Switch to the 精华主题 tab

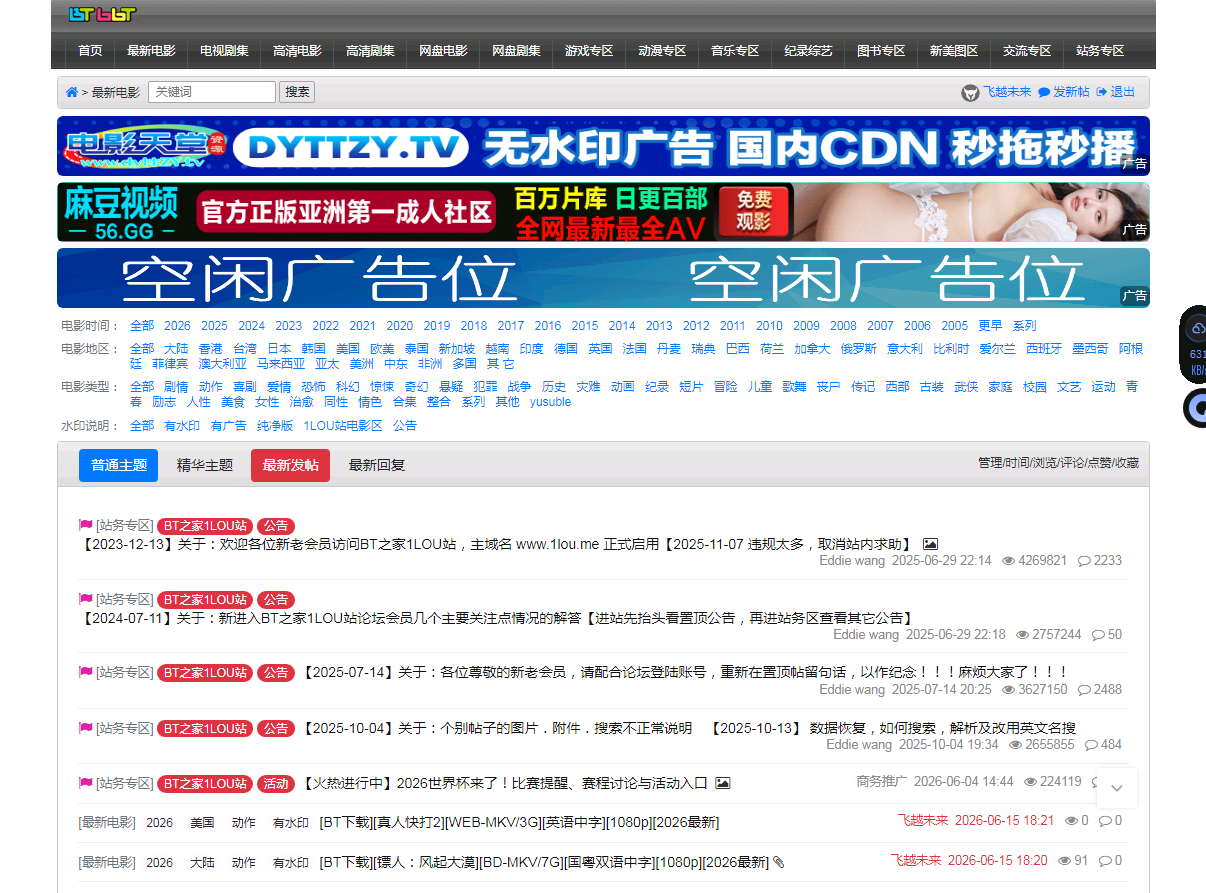[205, 465]
